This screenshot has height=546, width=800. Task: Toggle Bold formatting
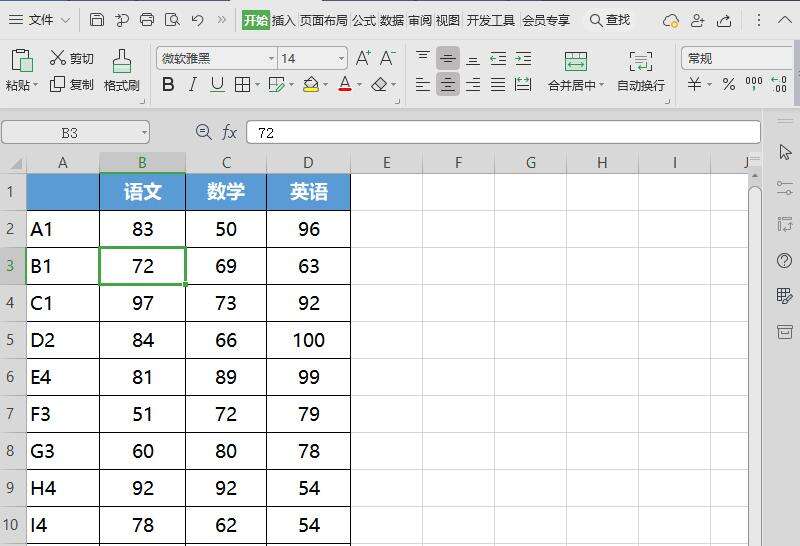coord(168,84)
